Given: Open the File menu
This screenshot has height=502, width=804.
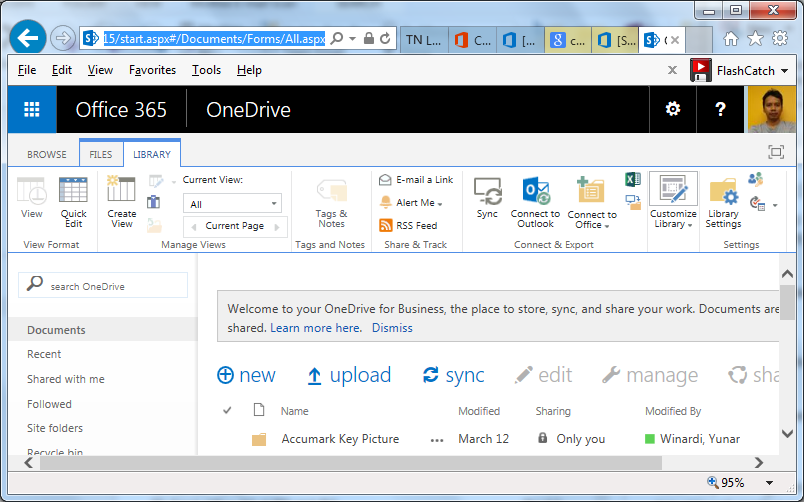Looking at the screenshot, I should pos(27,70).
